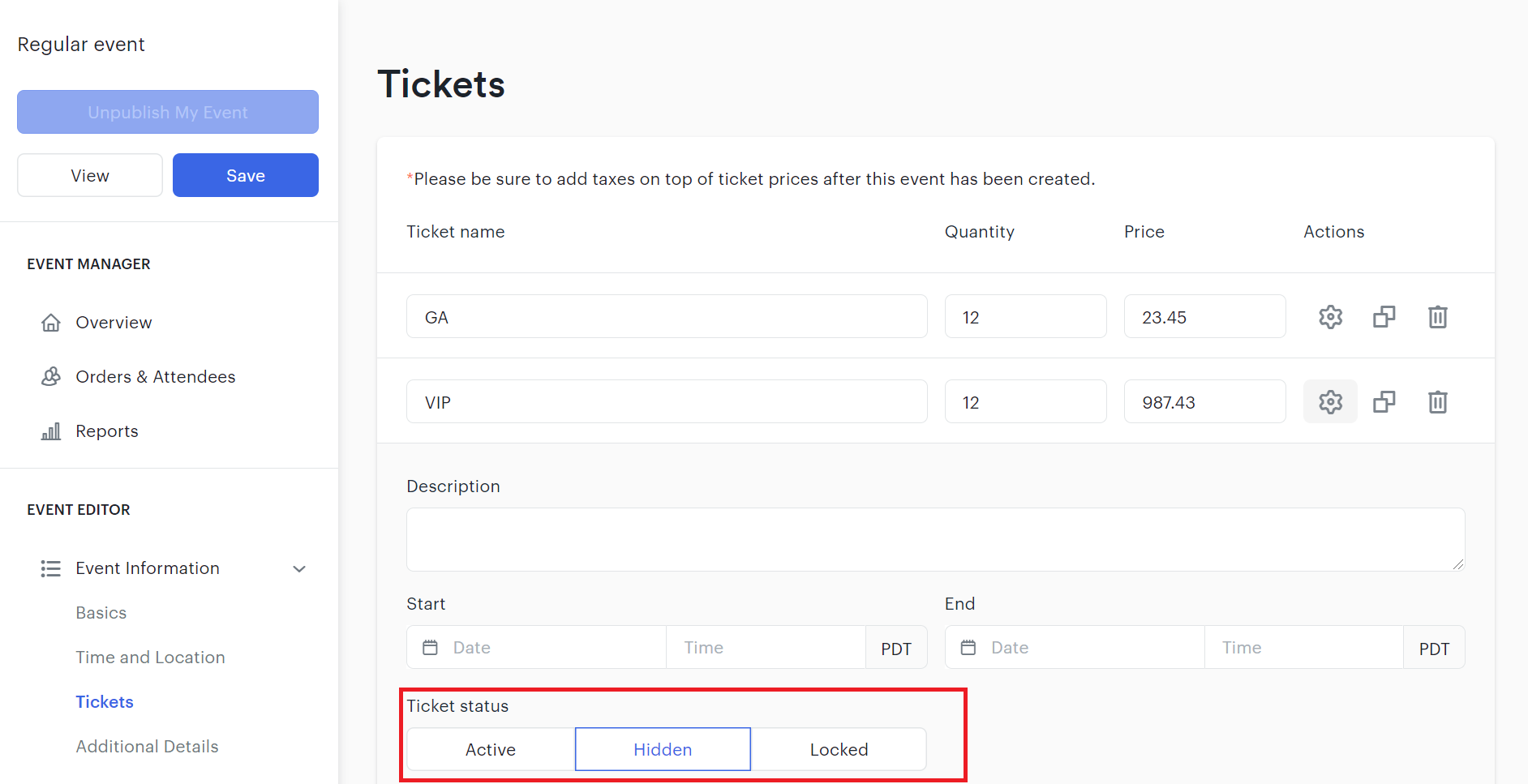The height and width of the screenshot is (784, 1528).
Task: Delete the GA ticket with trash icon
Action: click(x=1437, y=317)
